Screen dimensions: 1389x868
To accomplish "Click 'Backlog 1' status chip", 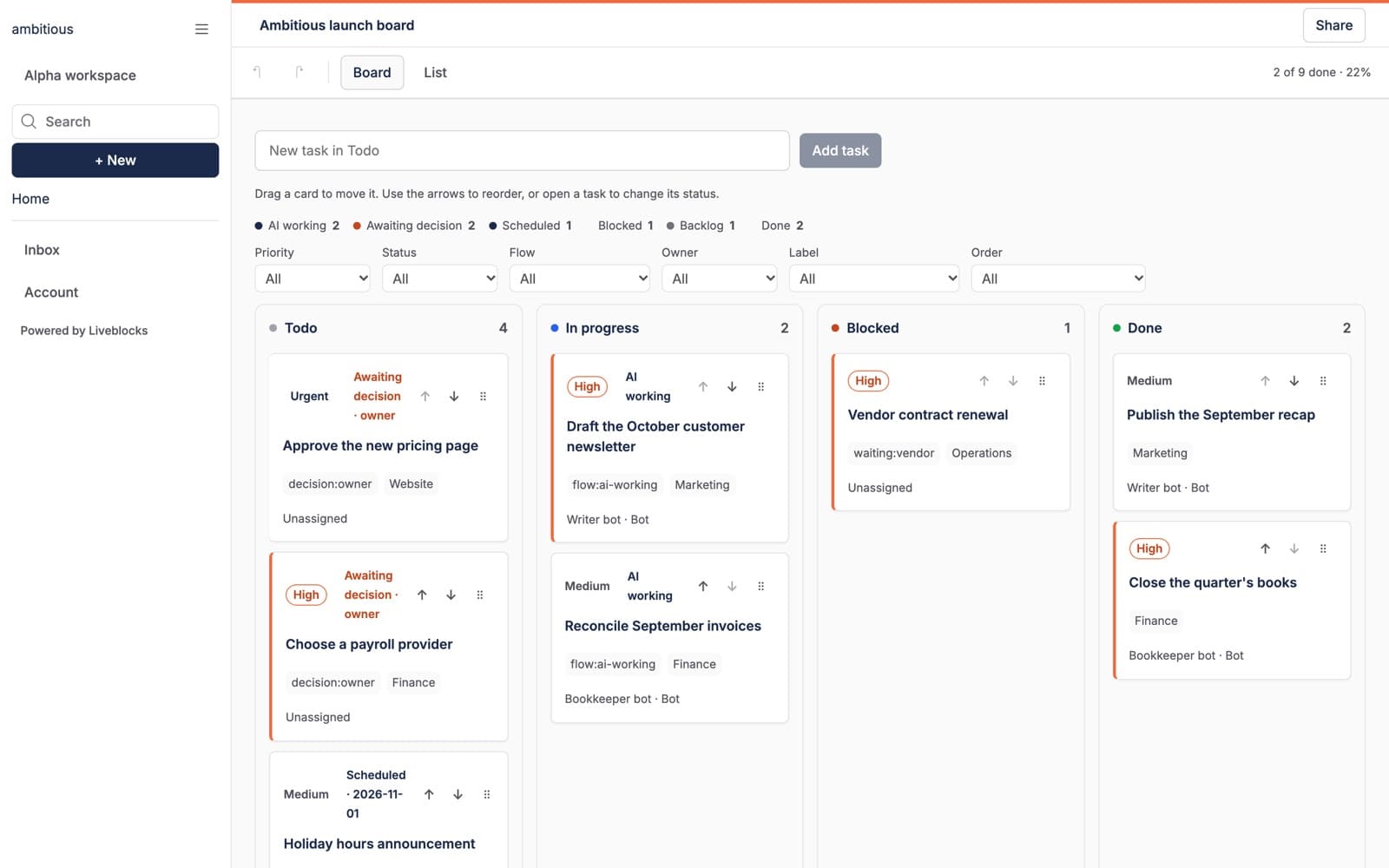I will point(701,226).
